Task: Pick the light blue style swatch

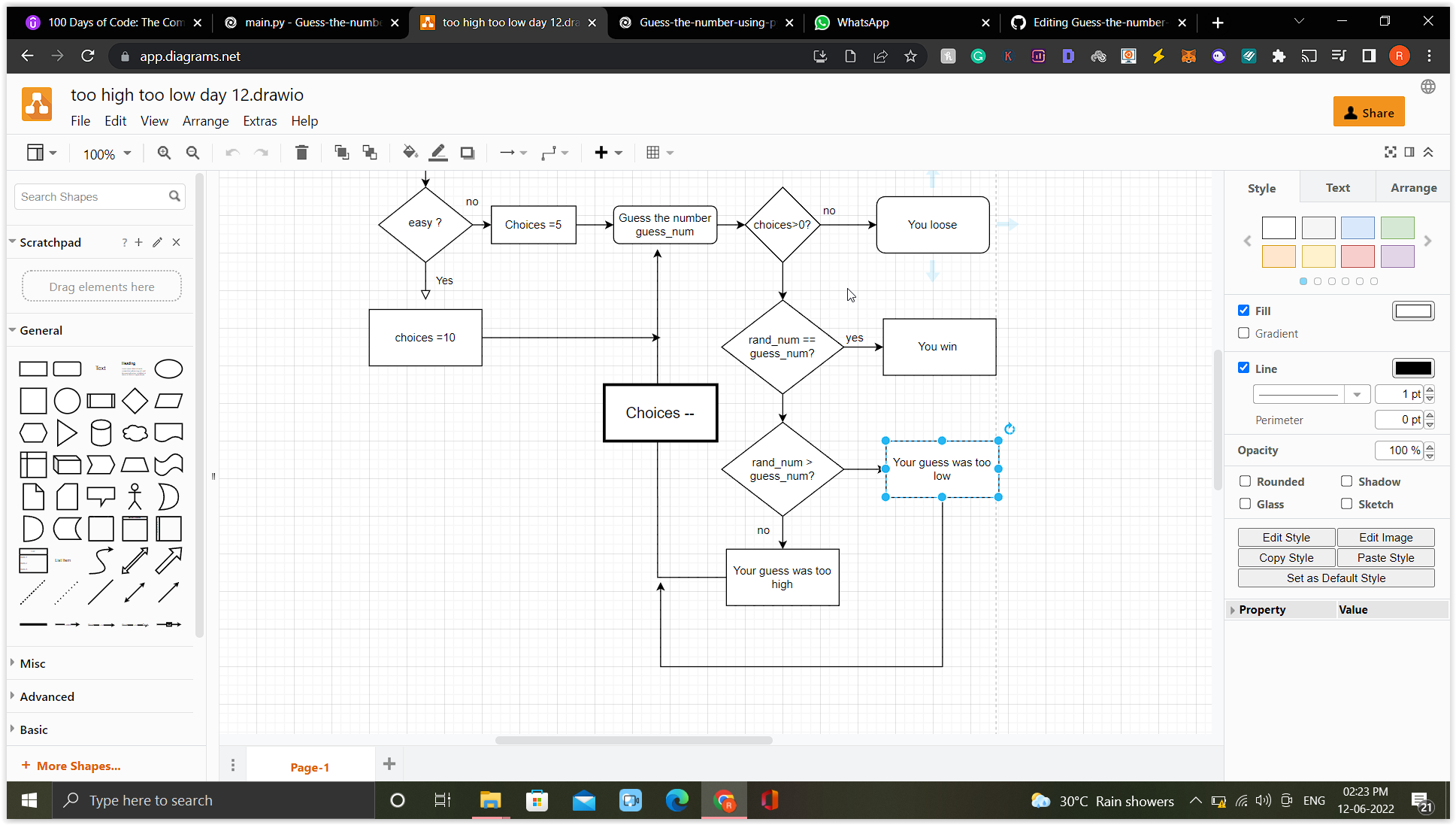Action: pyautogui.click(x=1358, y=227)
